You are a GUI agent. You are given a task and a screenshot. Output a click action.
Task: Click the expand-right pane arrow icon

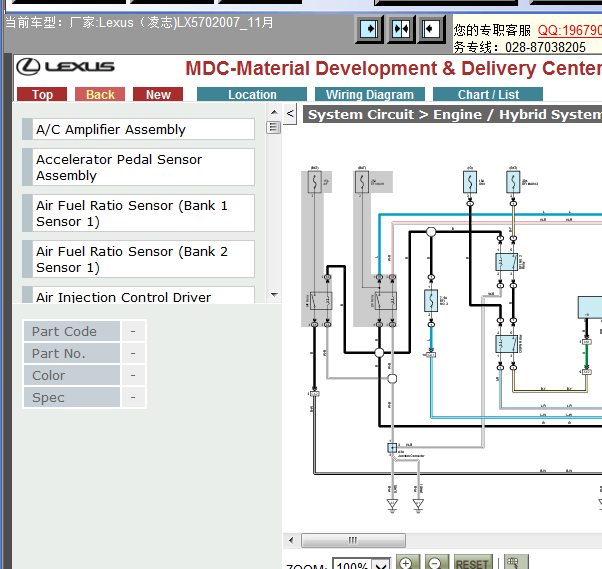369,29
